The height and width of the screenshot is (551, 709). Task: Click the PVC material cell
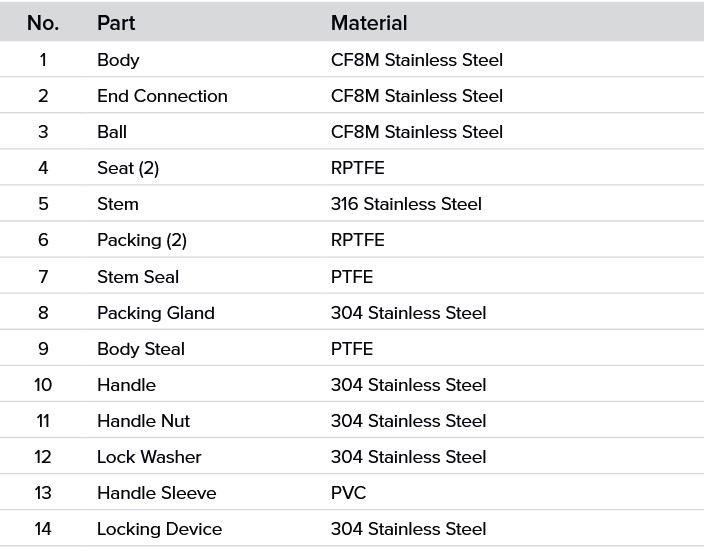(x=348, y=493)
